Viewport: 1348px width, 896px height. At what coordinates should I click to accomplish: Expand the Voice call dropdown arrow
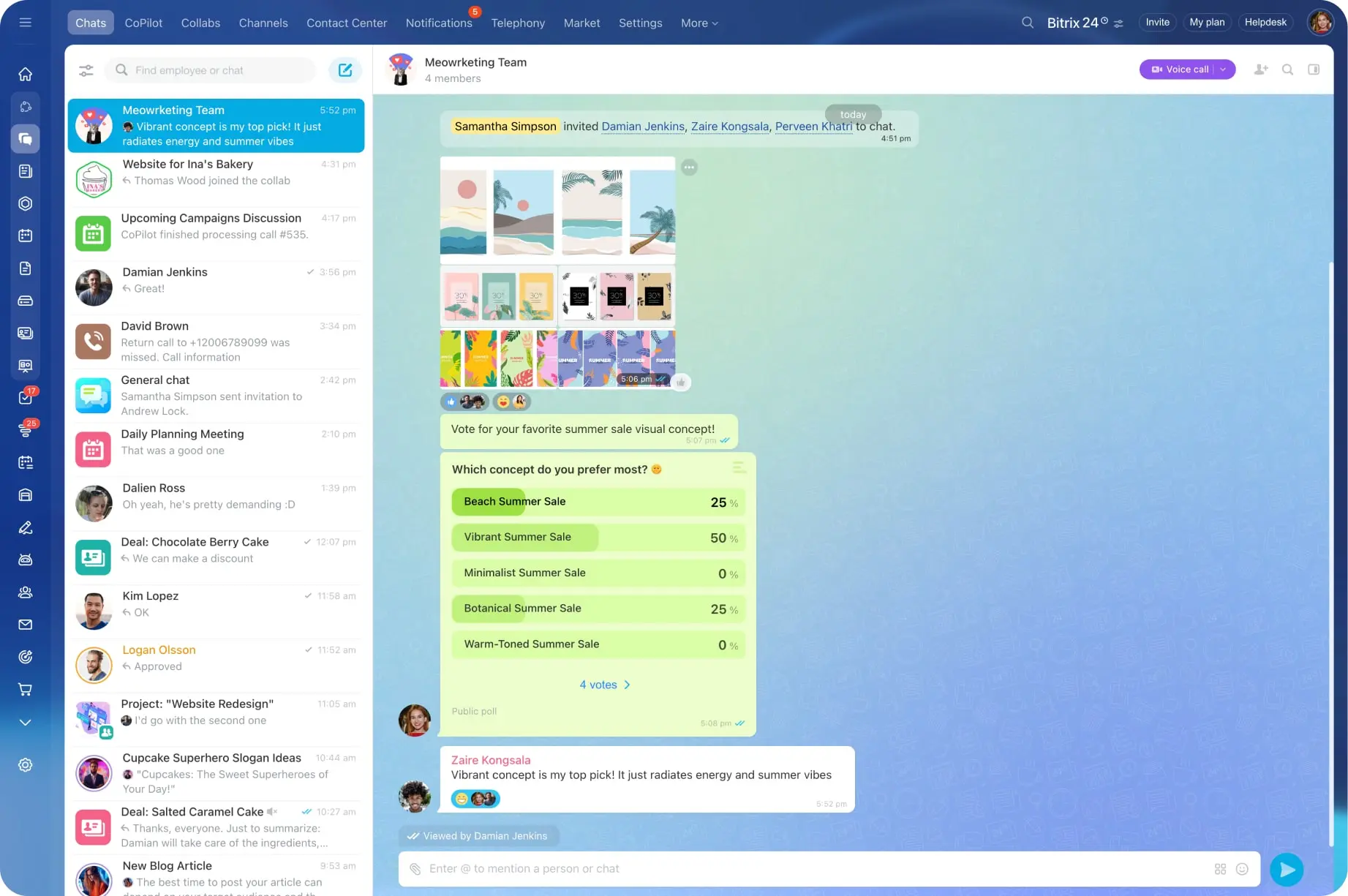(1222, 69)
